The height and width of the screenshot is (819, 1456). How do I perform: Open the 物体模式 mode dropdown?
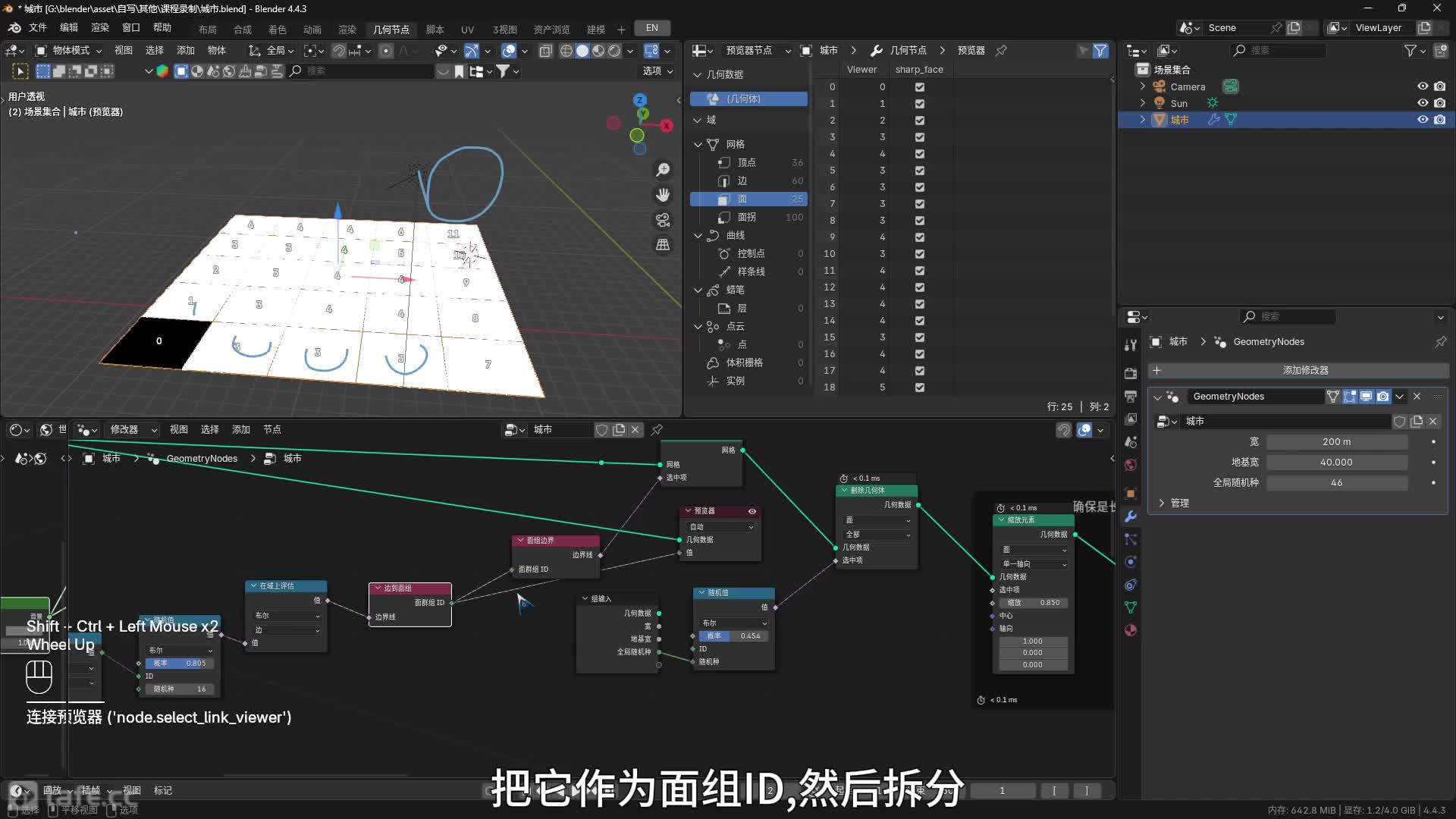69,50
